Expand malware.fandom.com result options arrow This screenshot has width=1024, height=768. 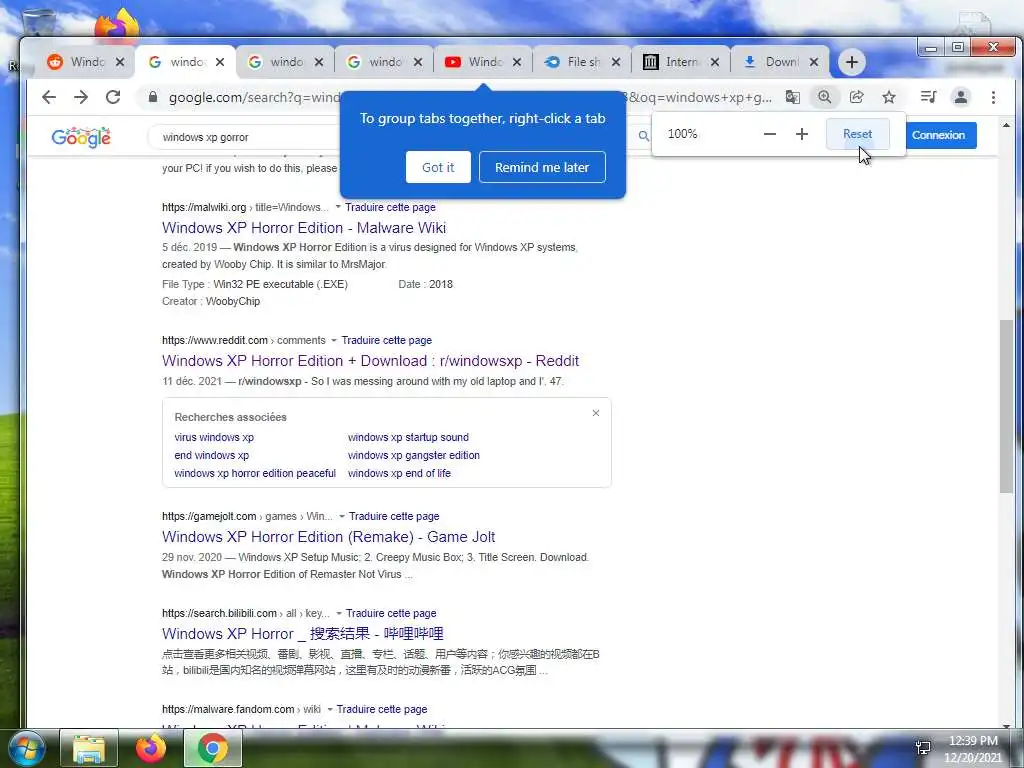(x=330, y=709)
